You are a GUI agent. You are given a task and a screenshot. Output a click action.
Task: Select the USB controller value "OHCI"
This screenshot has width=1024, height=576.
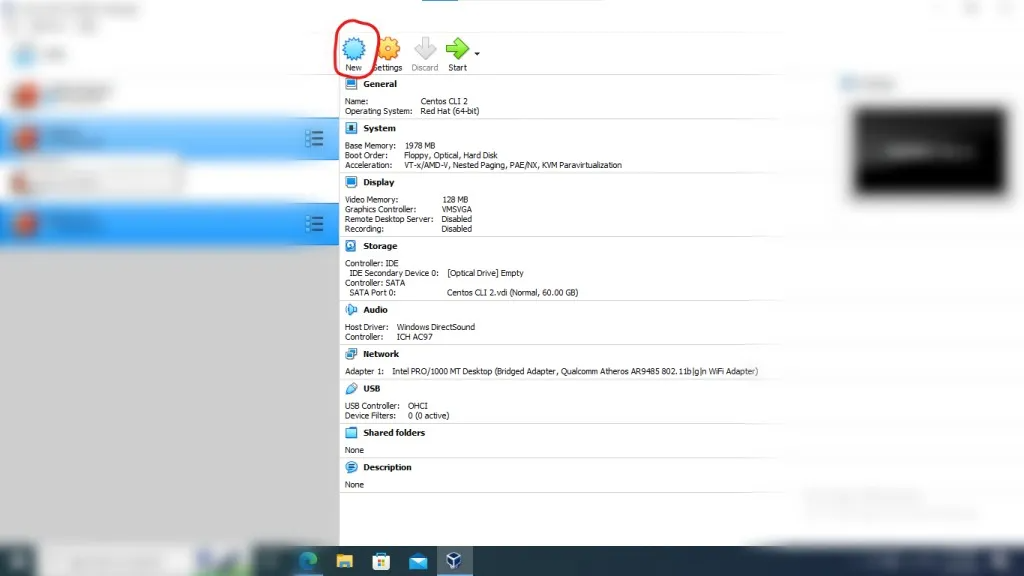[x=417, y=406]
